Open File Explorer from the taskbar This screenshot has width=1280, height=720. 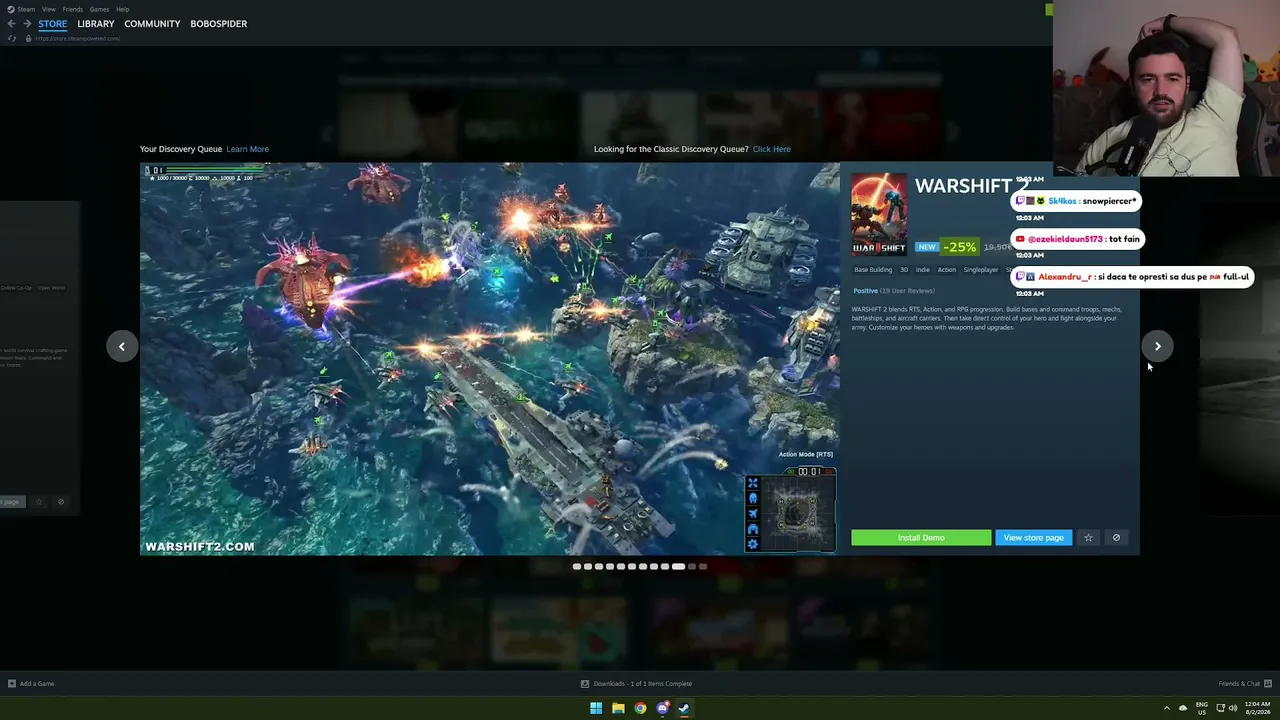coord(618,708)
